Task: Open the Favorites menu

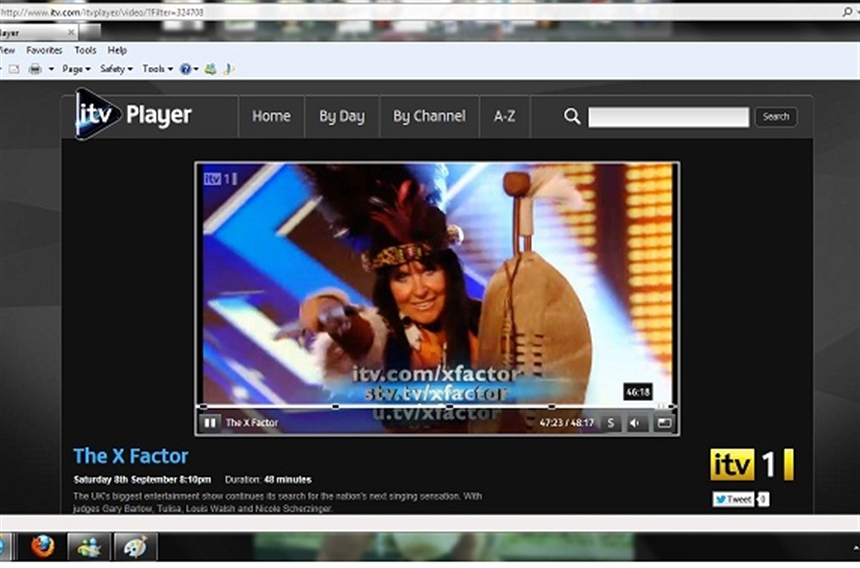Action: tap(44, 50)
